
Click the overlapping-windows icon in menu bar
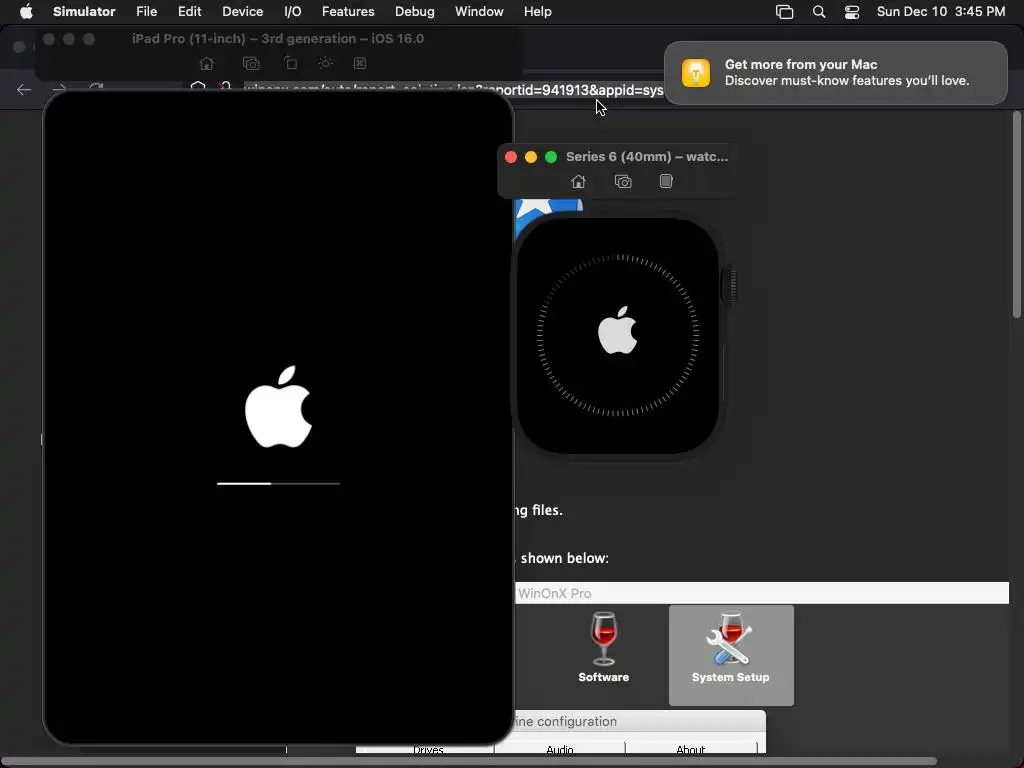coord(784,12)
